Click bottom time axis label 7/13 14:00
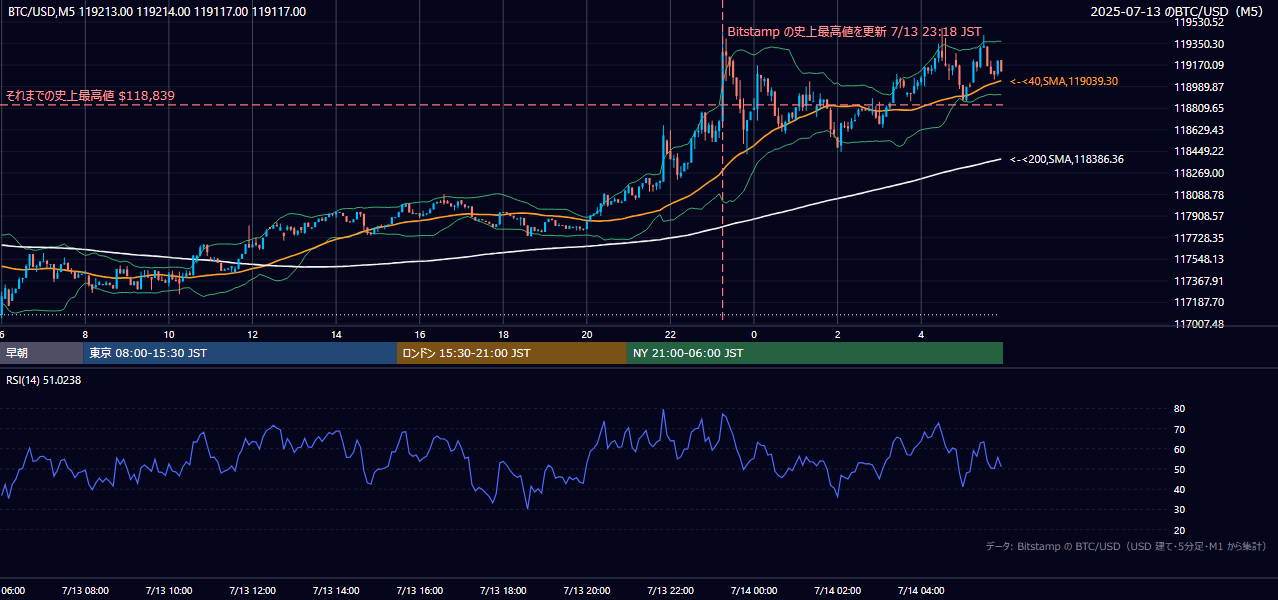The image size is (1278, 600). (336, 591)
